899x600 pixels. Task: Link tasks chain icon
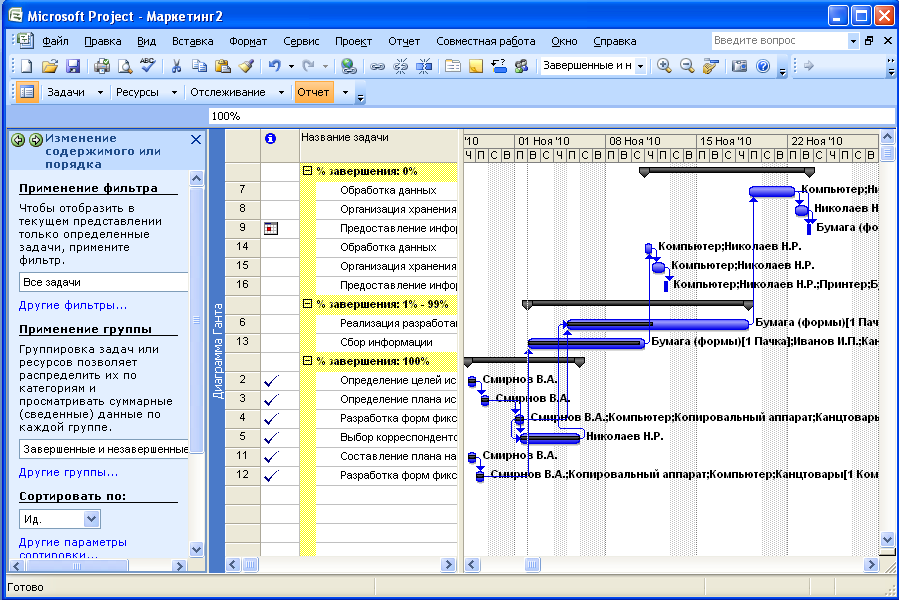(x=377, y=66)
